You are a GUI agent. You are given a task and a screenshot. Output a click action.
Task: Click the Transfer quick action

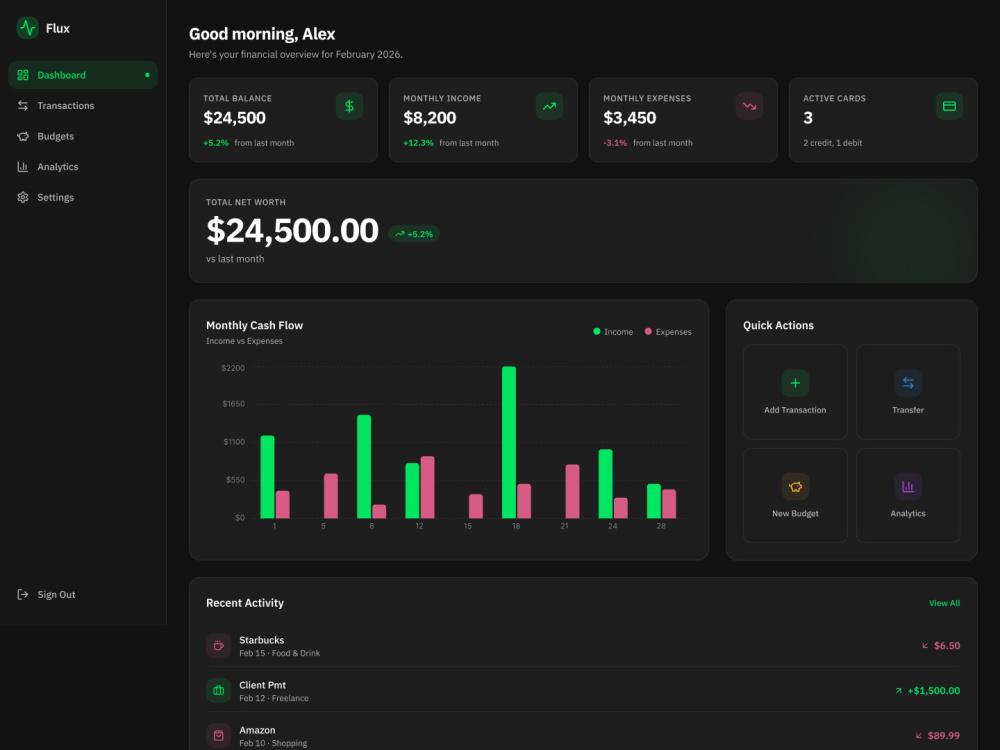[x=908, y=392]
